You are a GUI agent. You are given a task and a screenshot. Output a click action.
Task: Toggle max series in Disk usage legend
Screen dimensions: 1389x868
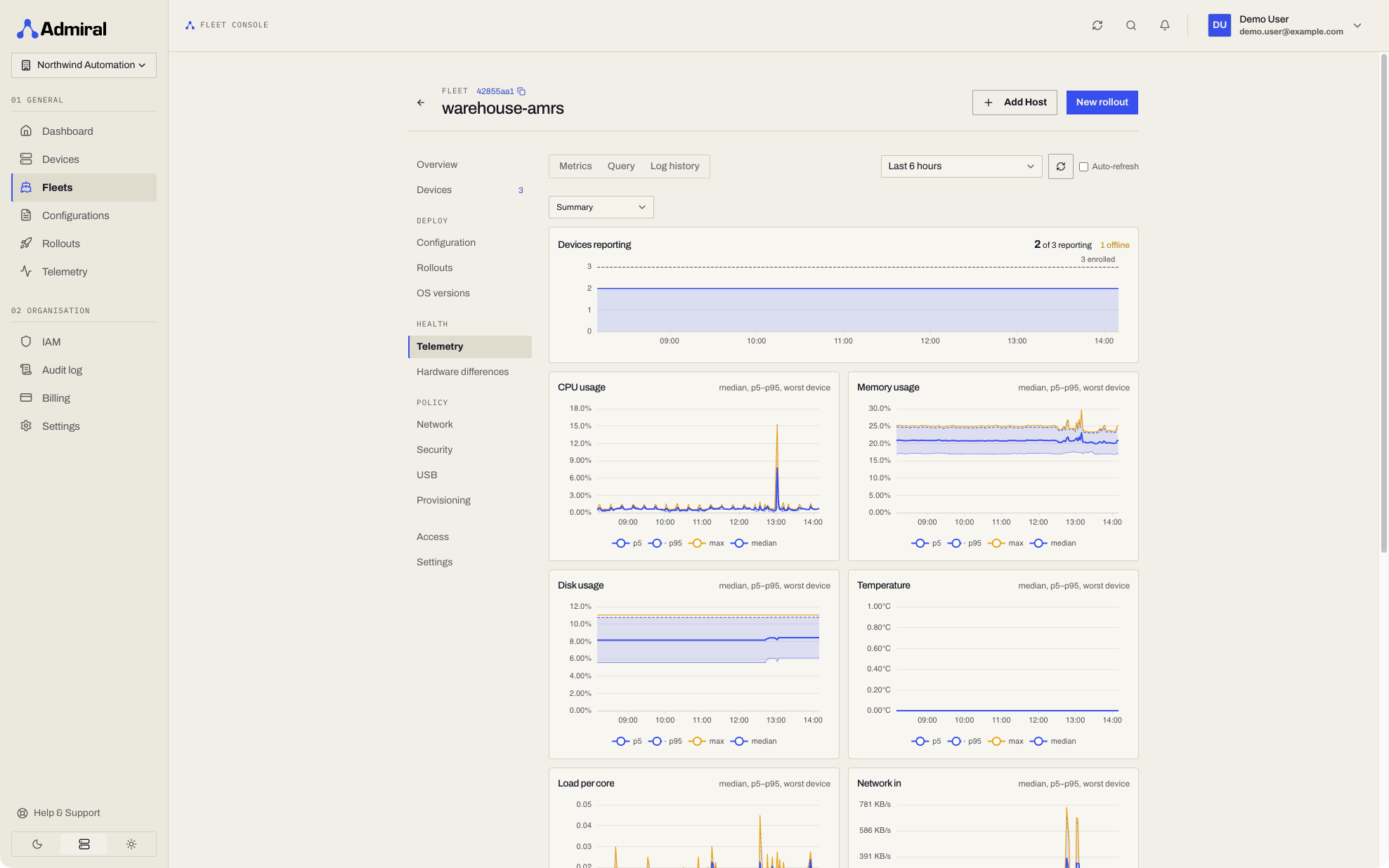tap(706, 742)
